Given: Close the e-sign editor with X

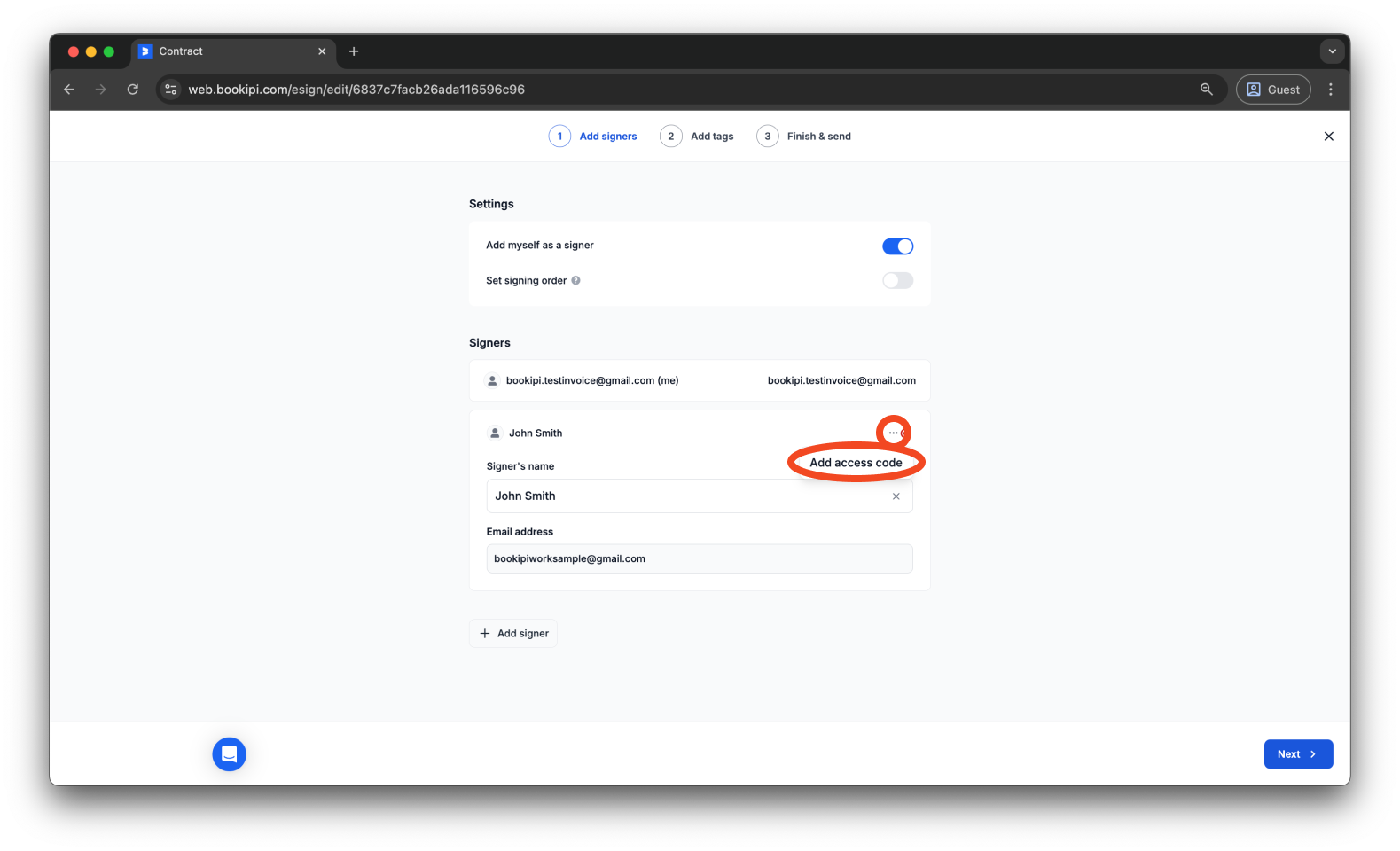Looking at the screenshot, I should [x=1328, y=137].
